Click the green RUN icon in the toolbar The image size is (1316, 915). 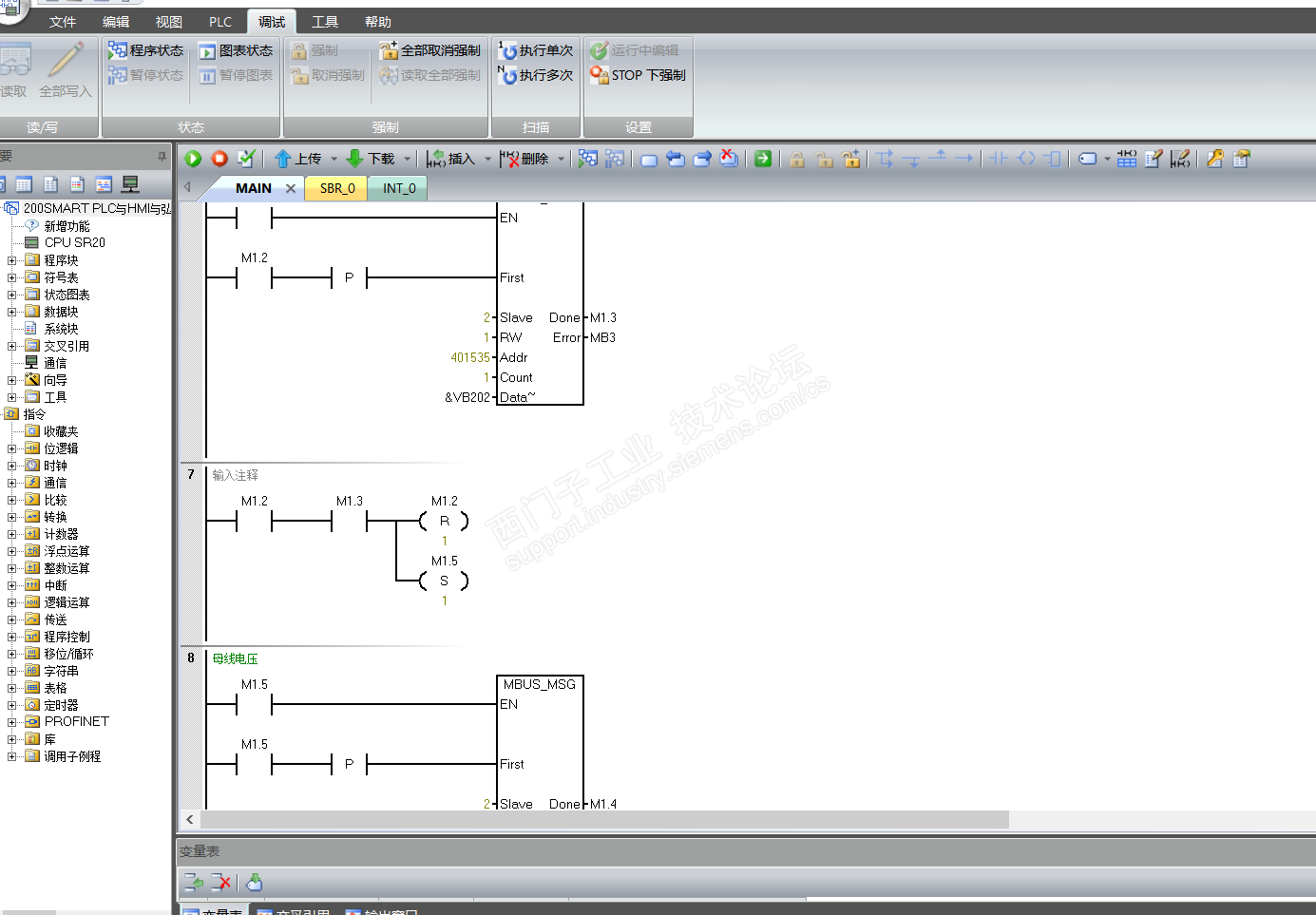[x=193, y=159]
